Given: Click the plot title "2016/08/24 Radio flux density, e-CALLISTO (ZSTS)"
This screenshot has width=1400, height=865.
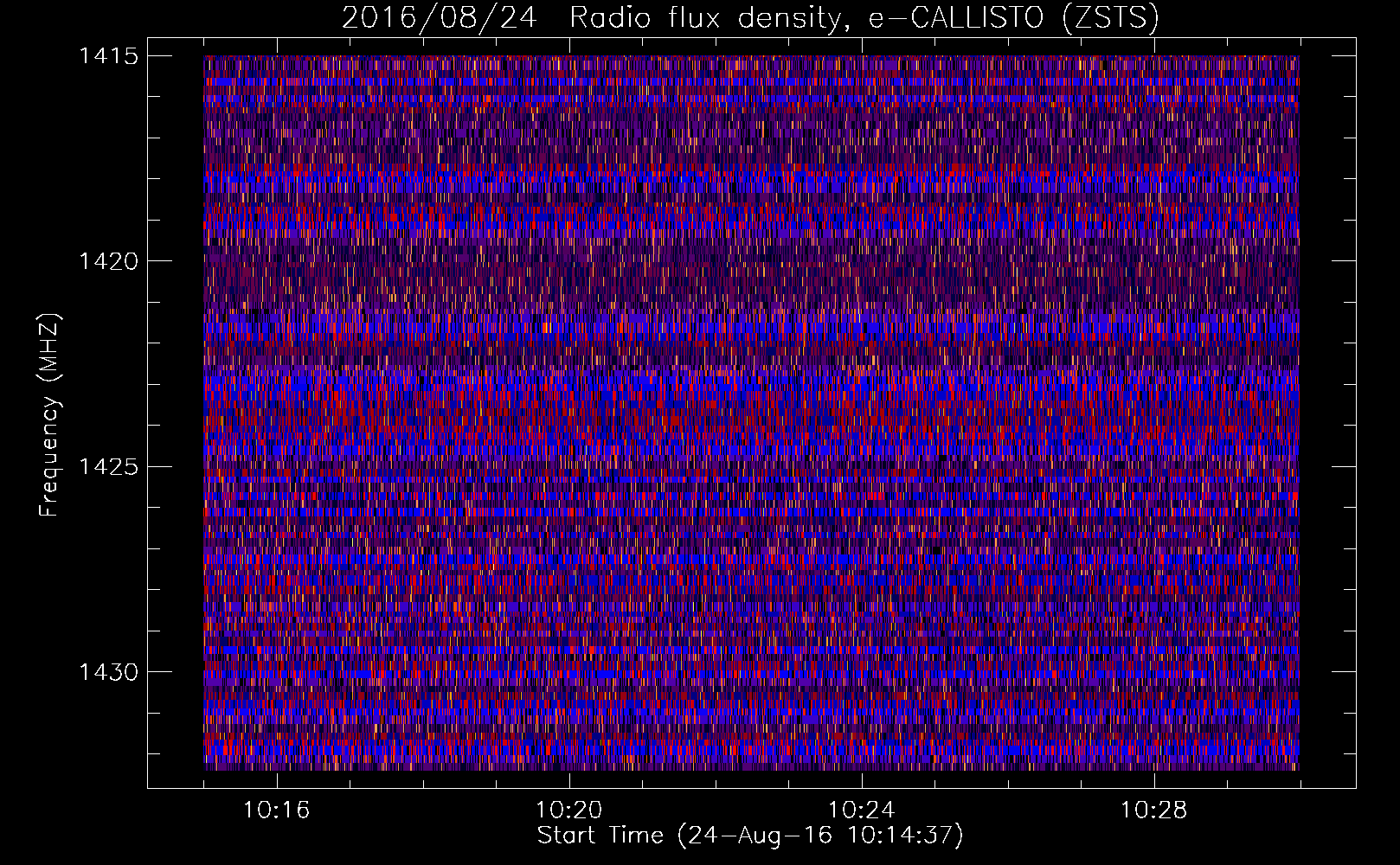Looking at the screenshot, I should (x=750, y=17).
